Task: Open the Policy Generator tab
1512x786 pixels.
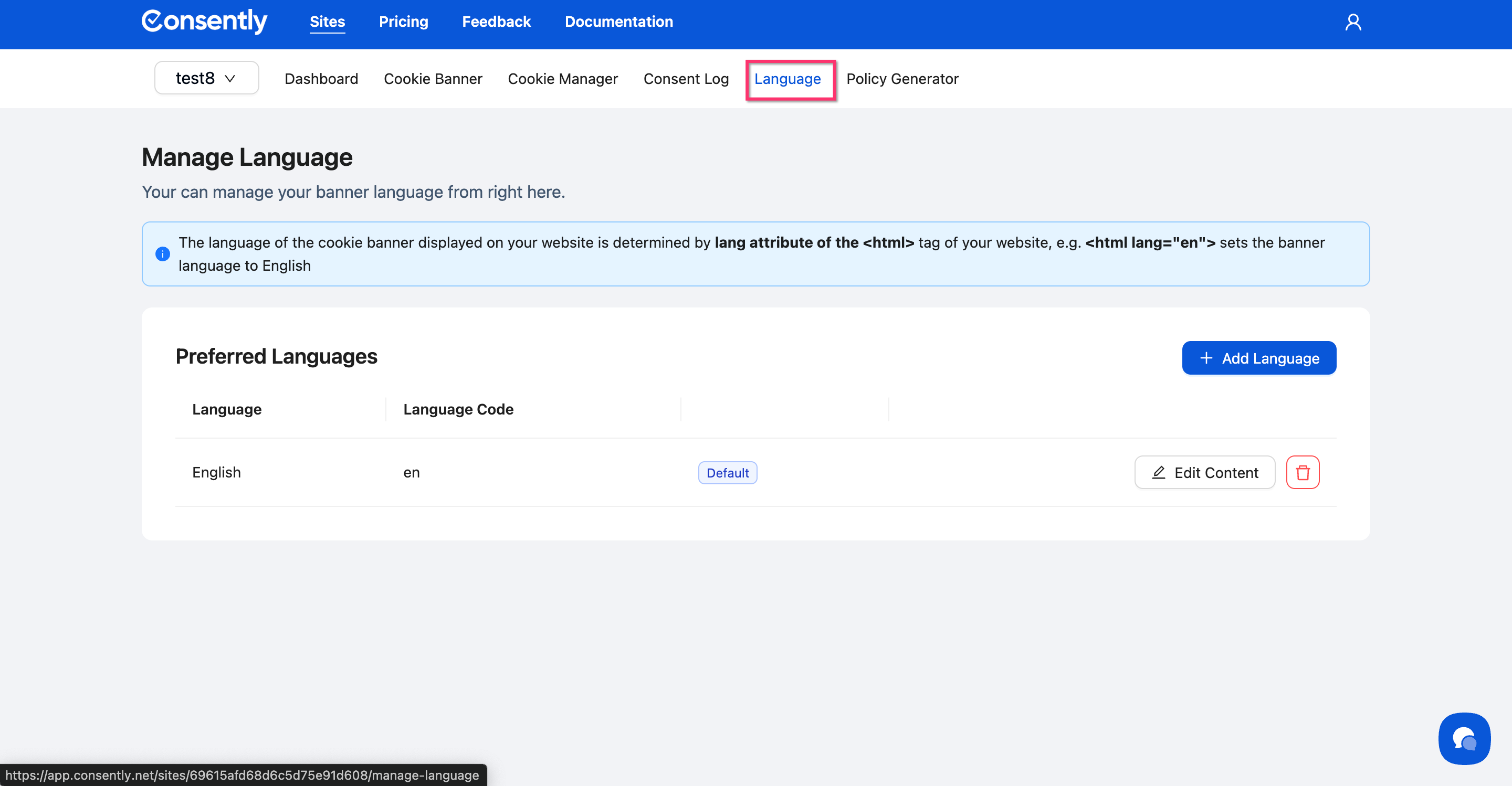Action: coord(901,79)
